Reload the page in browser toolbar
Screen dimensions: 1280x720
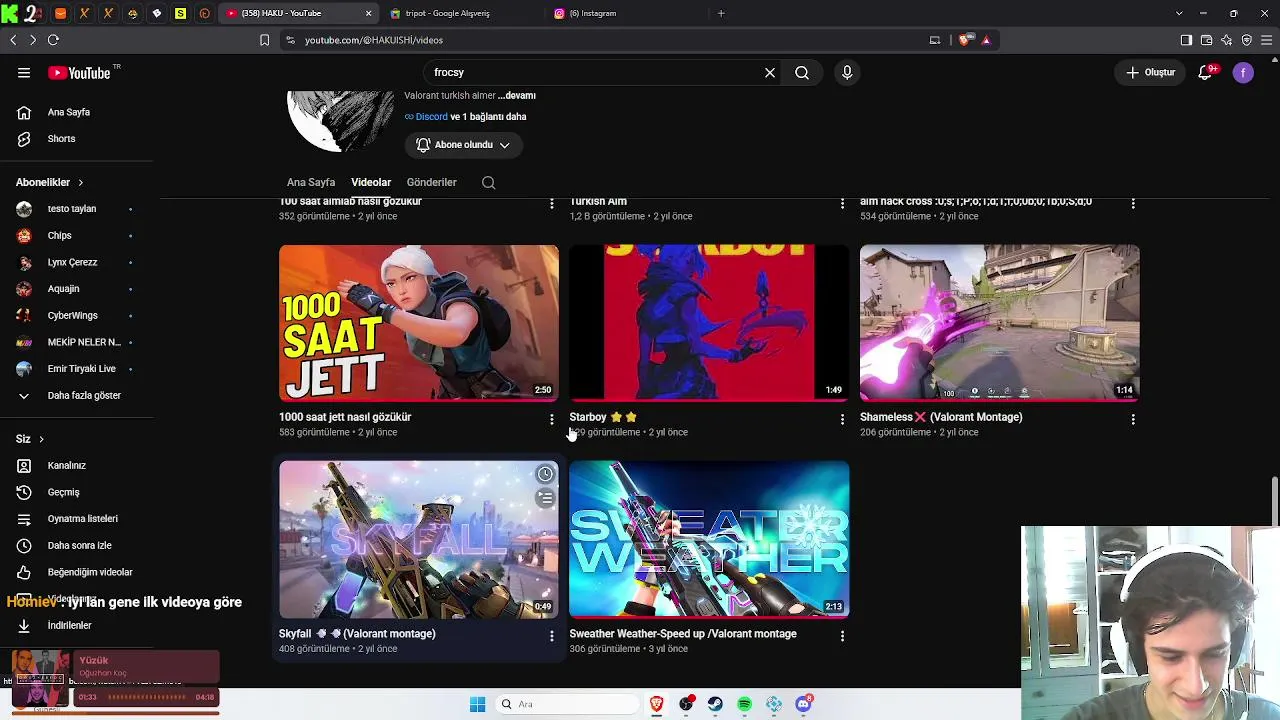coord(53,40)
